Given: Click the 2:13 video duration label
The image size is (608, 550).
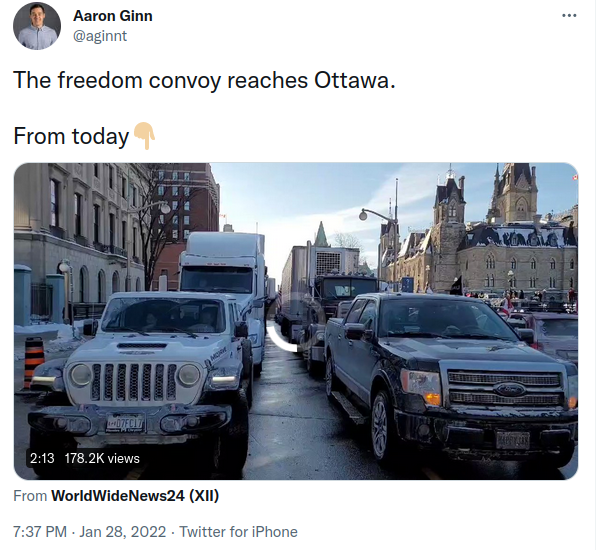Looking at the screenshot, I should [x=42, y=458].
